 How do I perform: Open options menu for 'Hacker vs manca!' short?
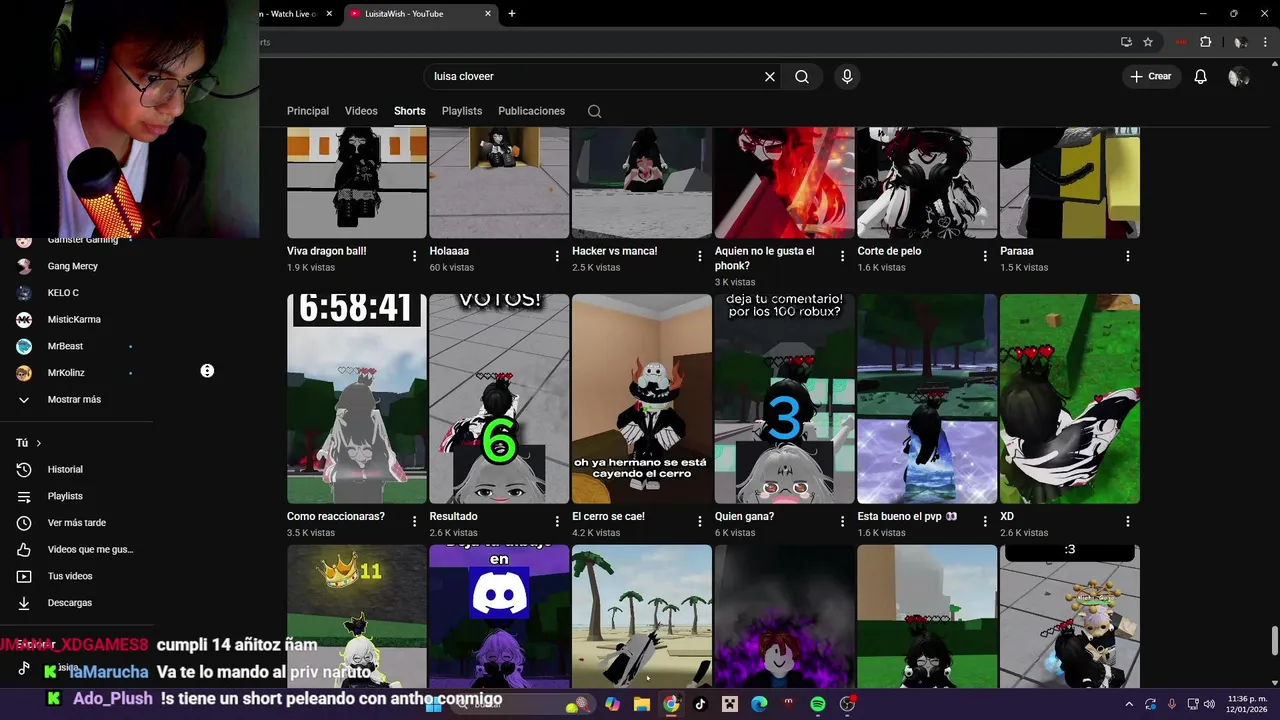tap(700, 256)
